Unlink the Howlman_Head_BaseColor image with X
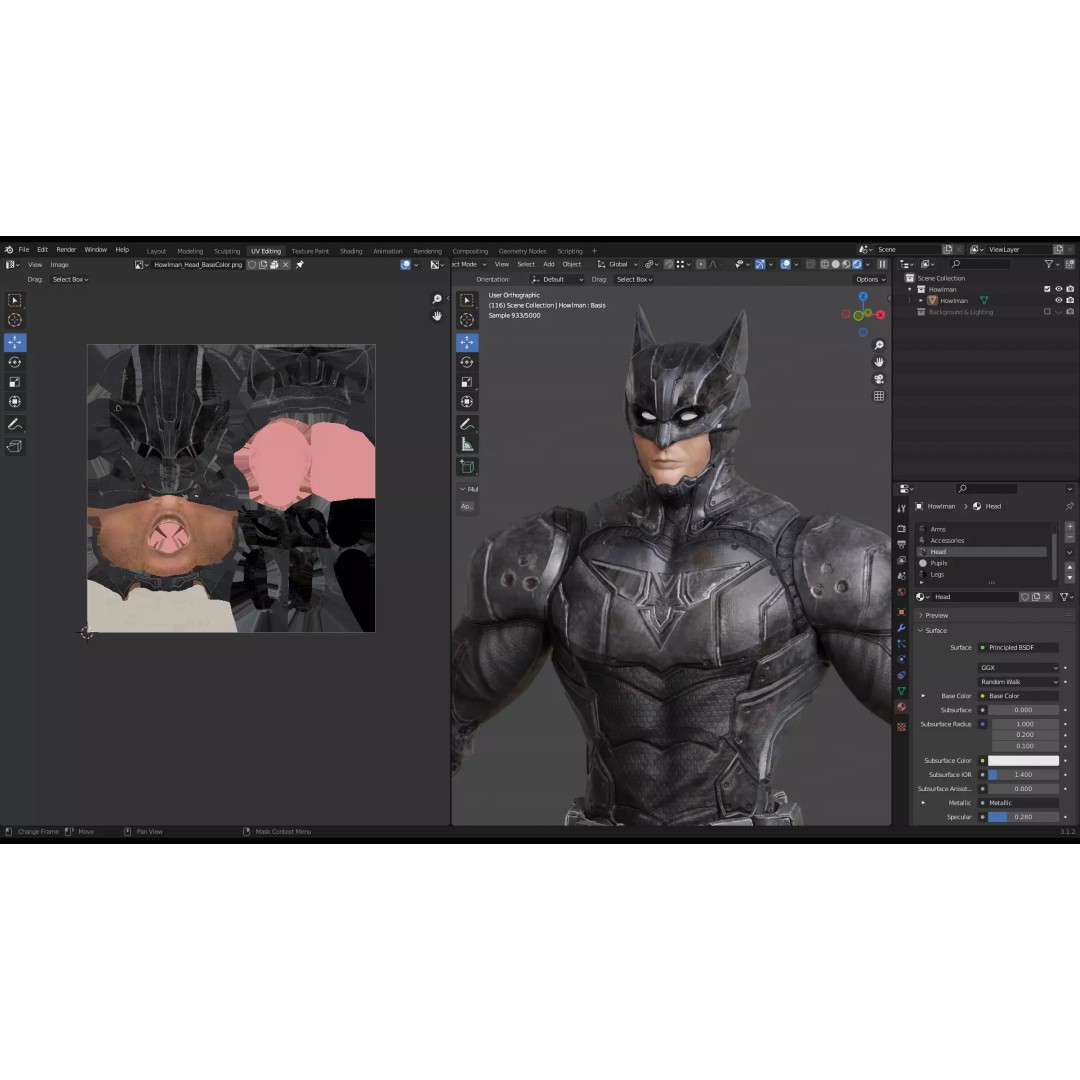This screenshot has width=1080, height=1080. 285,264
